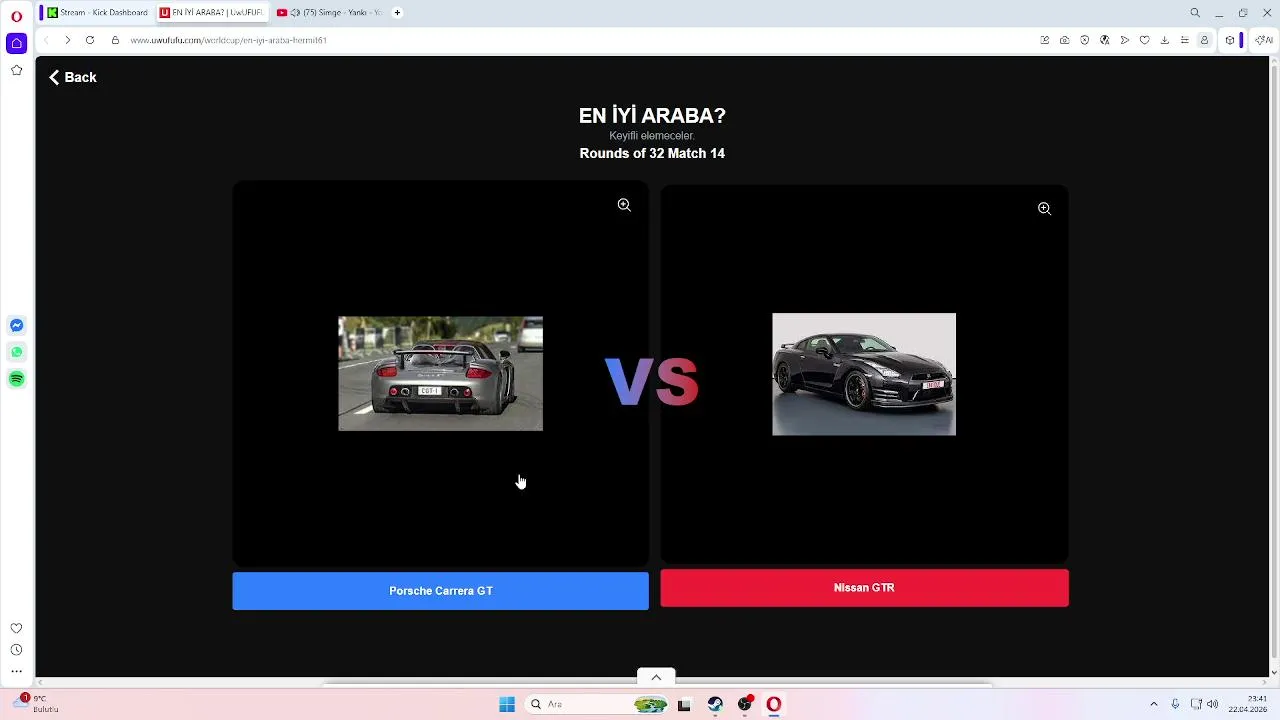1280x720 pixels.
Task: Open the taskbar app with red badge
Action: (x=744, y=704)
